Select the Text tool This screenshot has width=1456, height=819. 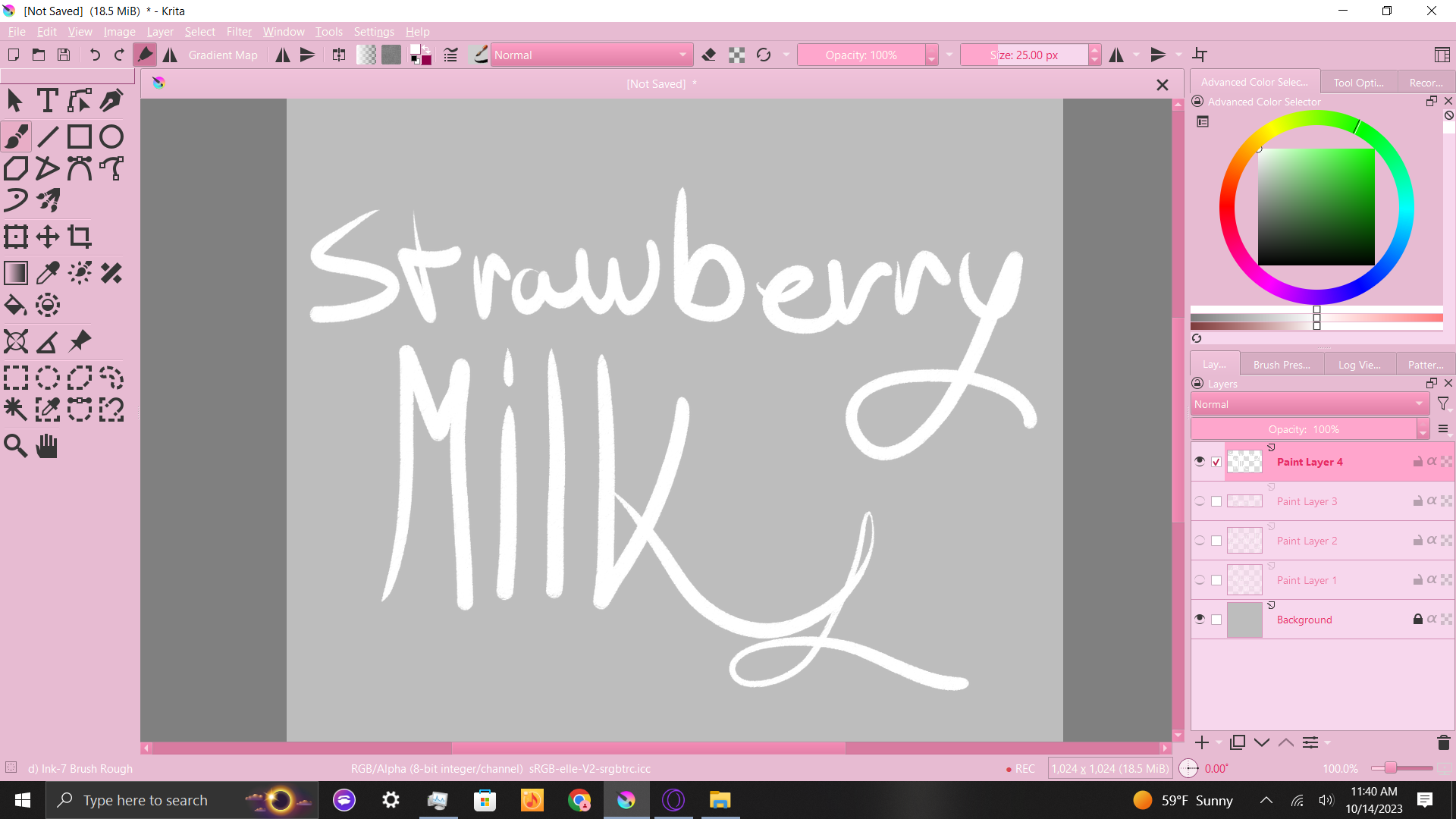[47, 100]
